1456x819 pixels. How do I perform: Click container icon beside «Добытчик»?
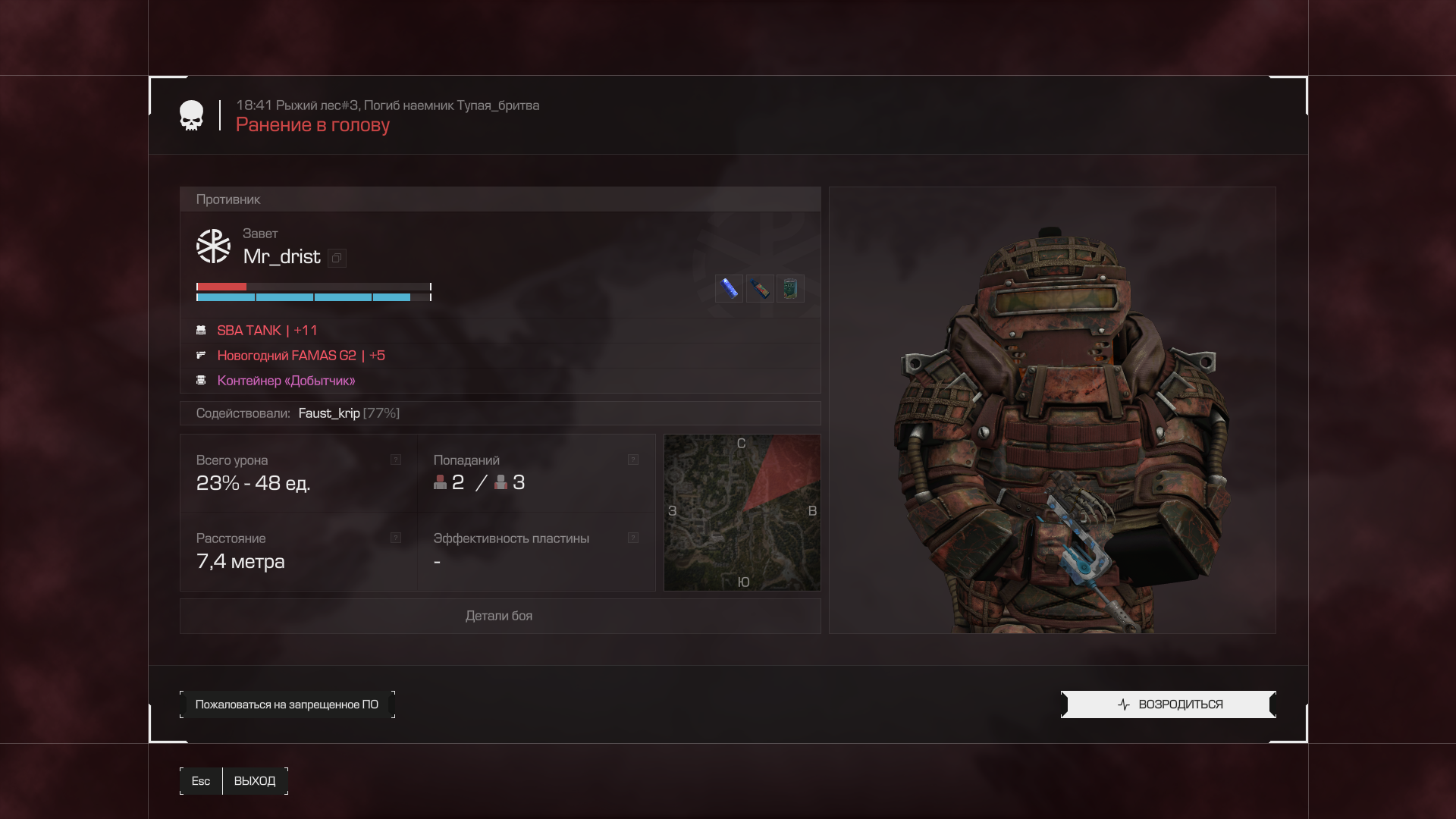(x=201, y=381)
